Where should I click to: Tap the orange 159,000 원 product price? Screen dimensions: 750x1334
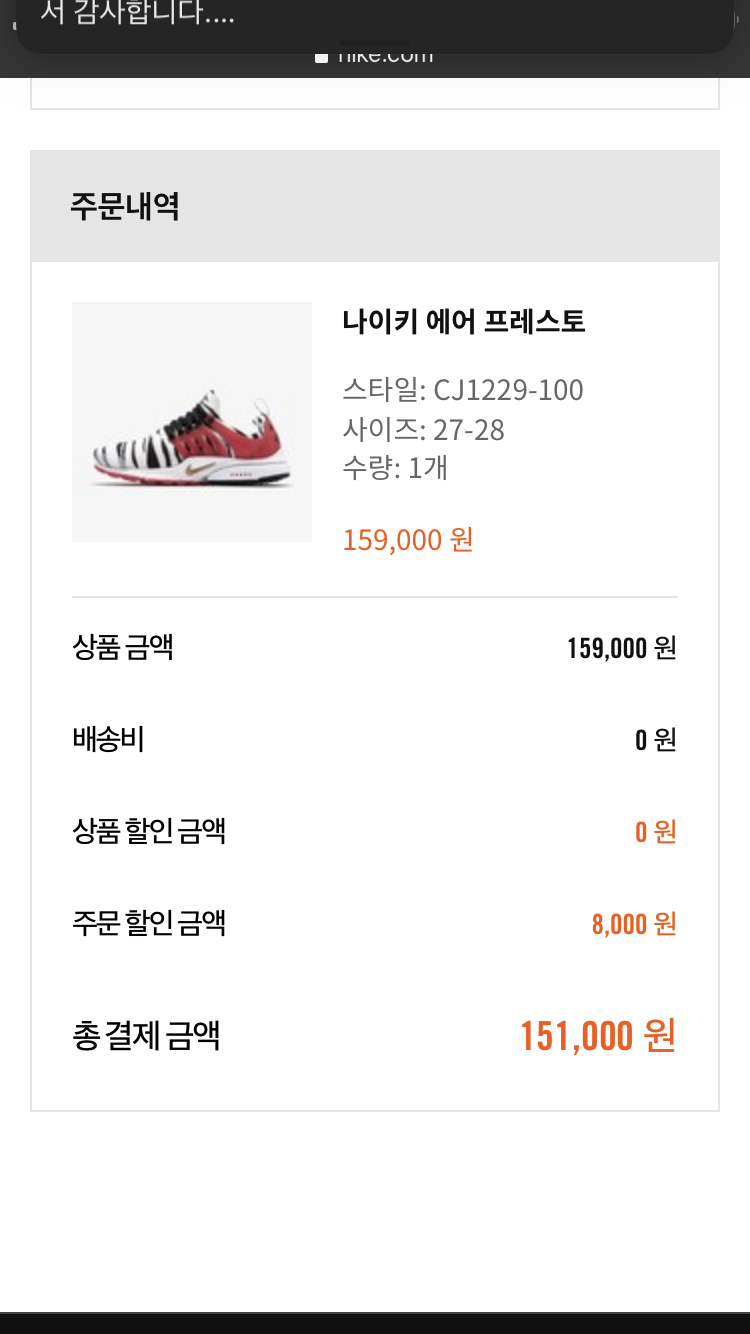pyautogui.click(x=407, y=540)
